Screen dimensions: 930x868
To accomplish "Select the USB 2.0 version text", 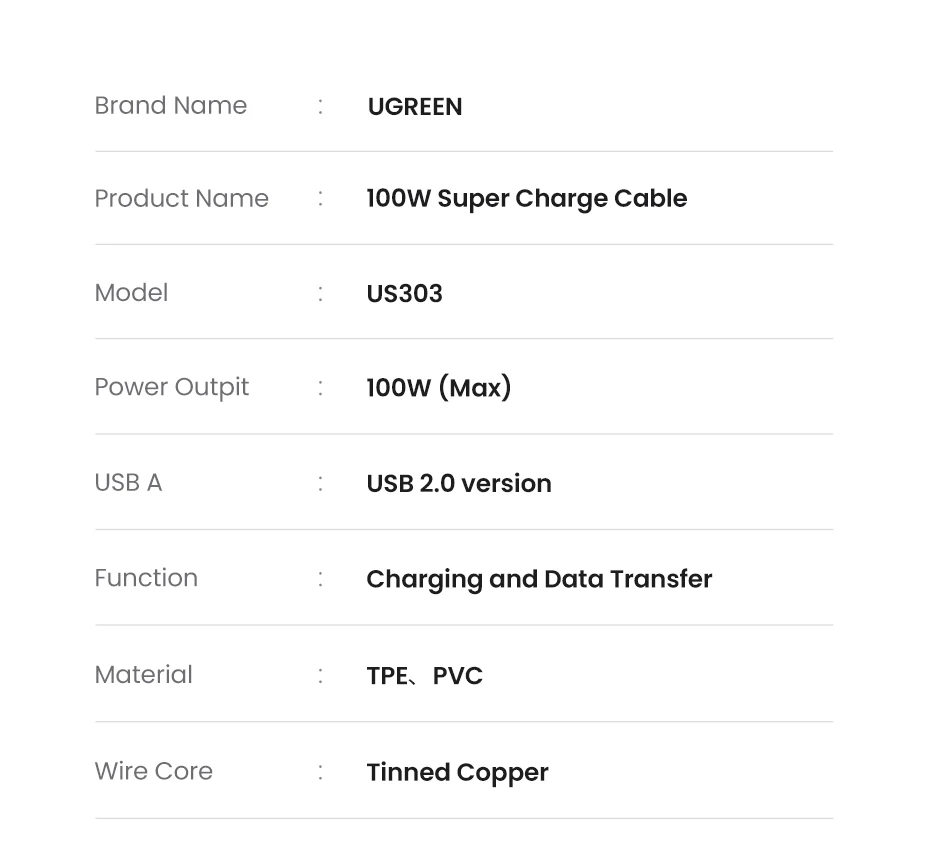I will (458, 483).
